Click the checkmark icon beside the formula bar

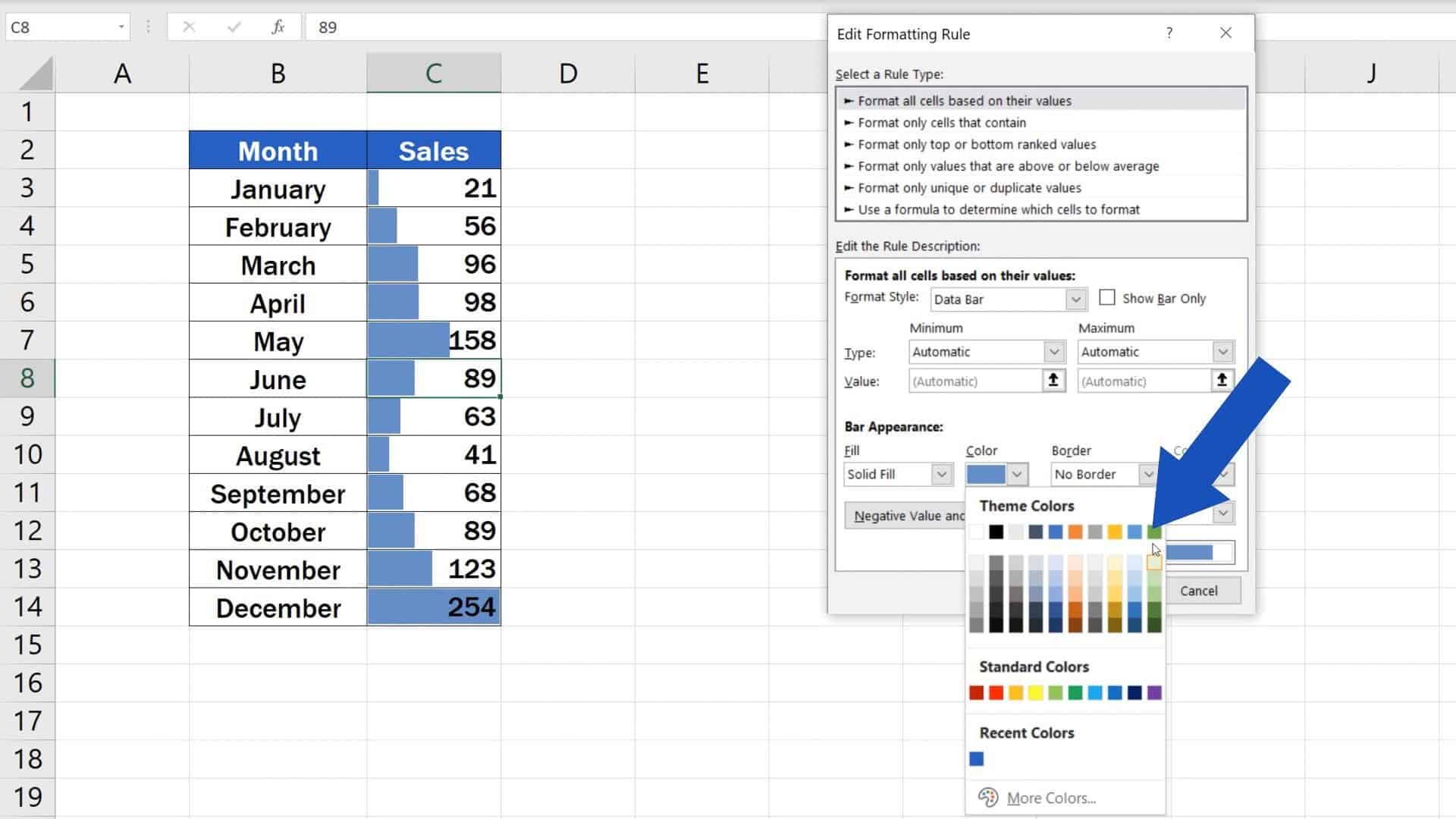click(x=234, y=27)
